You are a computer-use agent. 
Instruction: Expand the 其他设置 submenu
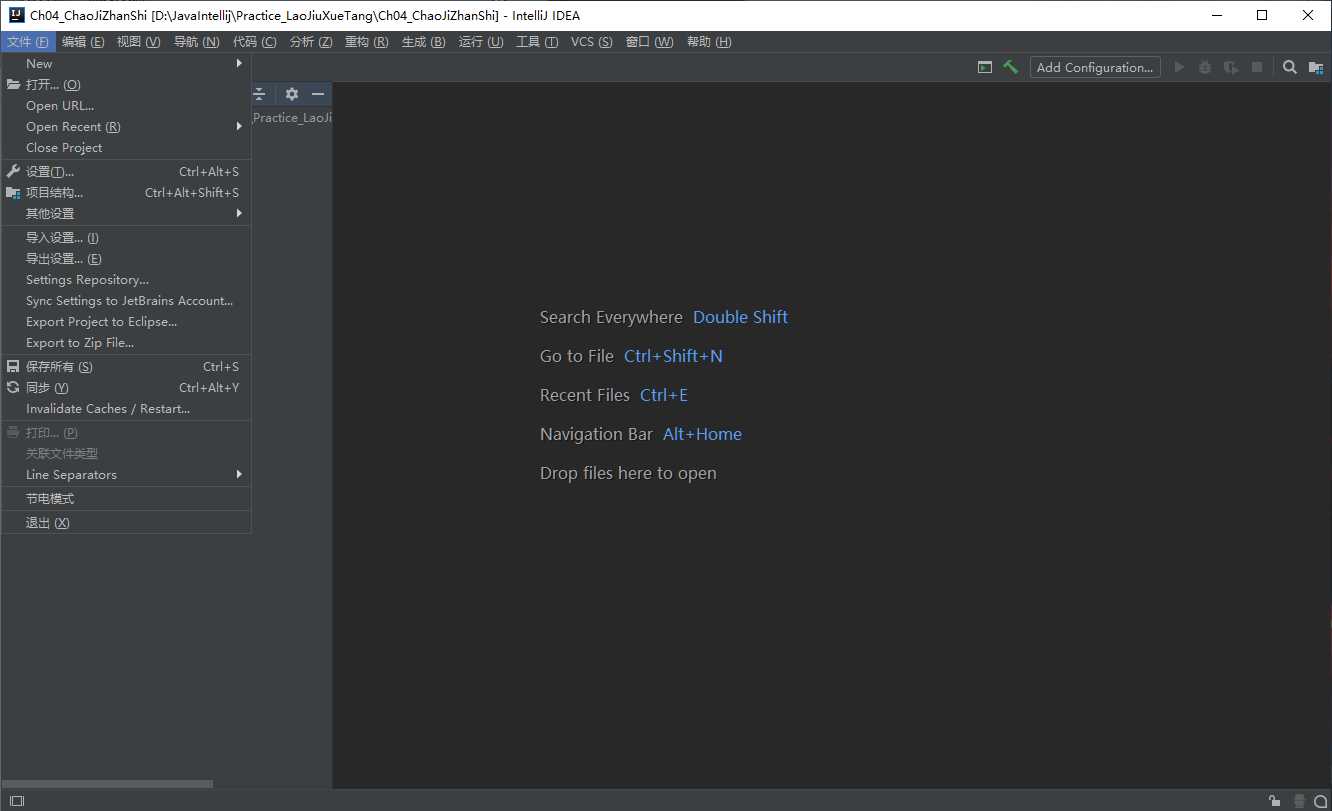pyautogui.click(x=126, y=213)
